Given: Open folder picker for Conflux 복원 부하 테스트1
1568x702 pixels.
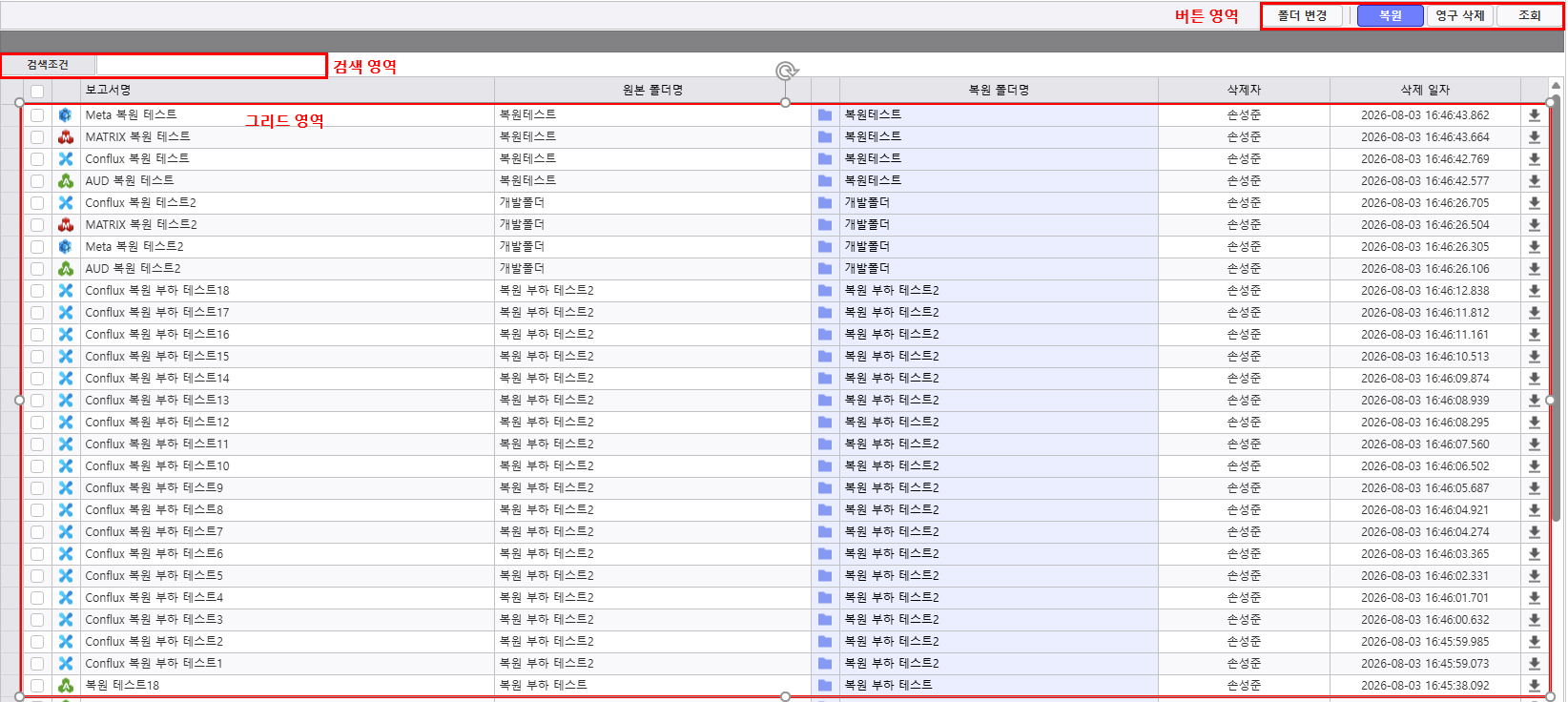Looking at the screenshot, I should (x=825, y=663).
